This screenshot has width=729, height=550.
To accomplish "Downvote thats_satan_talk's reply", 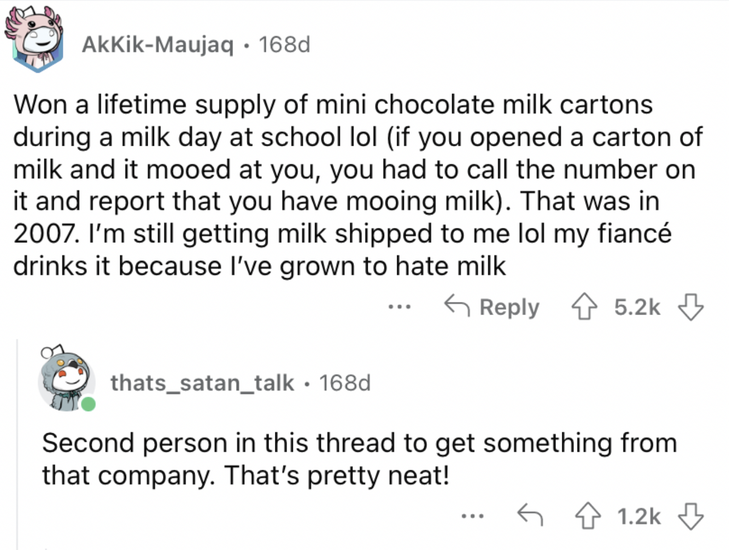I will 690,516.
